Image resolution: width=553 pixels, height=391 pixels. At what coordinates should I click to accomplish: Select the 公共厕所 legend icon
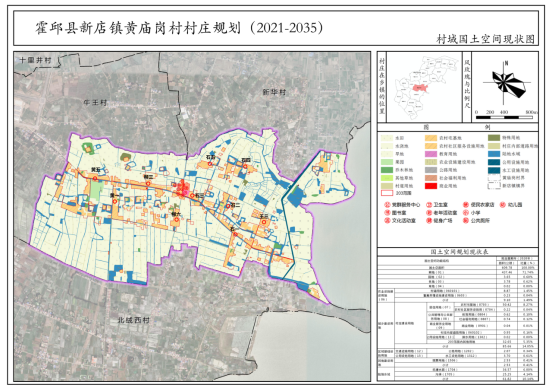point(466,221)
